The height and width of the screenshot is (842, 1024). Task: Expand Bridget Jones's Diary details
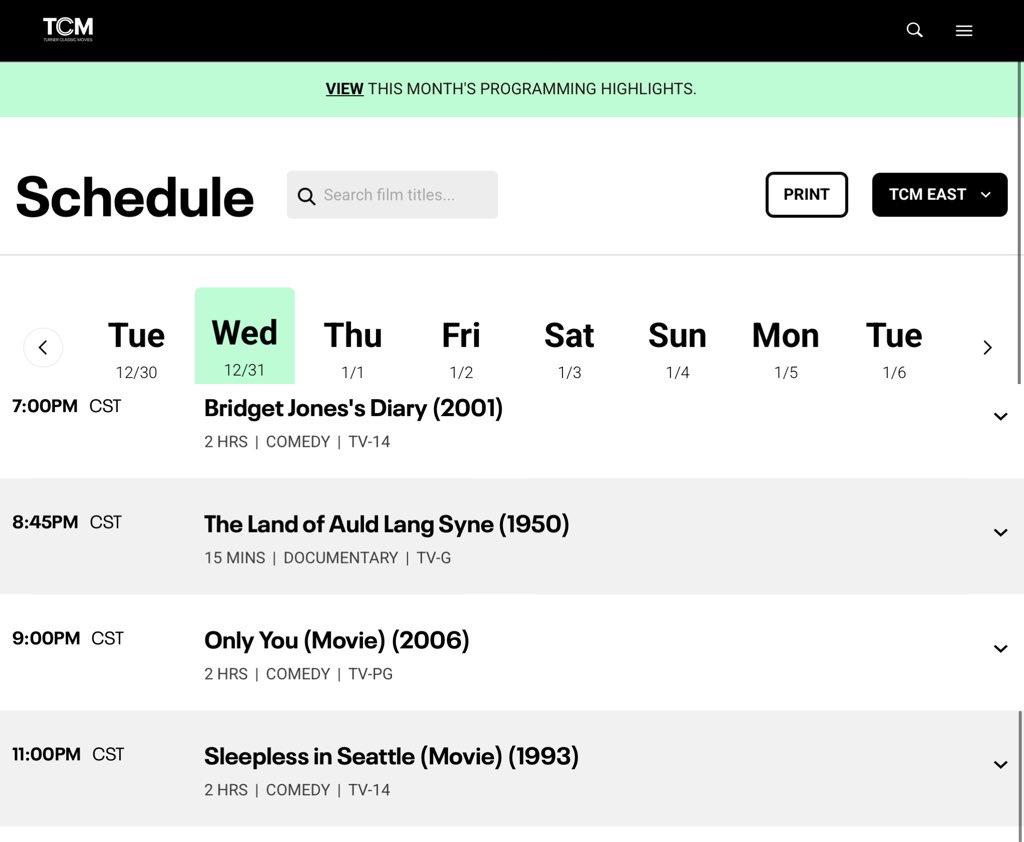pos(1000,417)
